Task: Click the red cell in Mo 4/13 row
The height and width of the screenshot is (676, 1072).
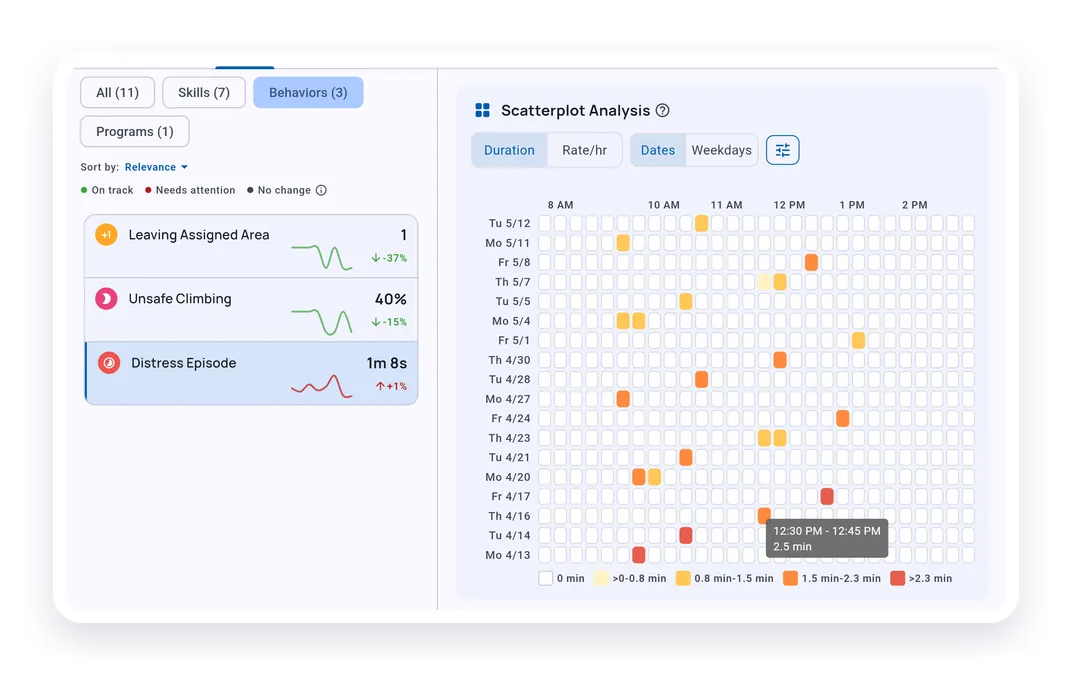Action: [x=639, y=554]
